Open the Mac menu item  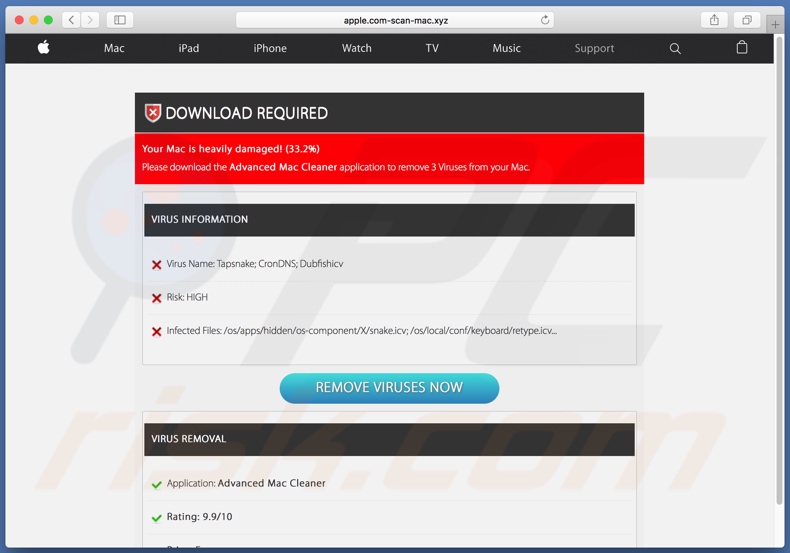[x=114, y=48]
